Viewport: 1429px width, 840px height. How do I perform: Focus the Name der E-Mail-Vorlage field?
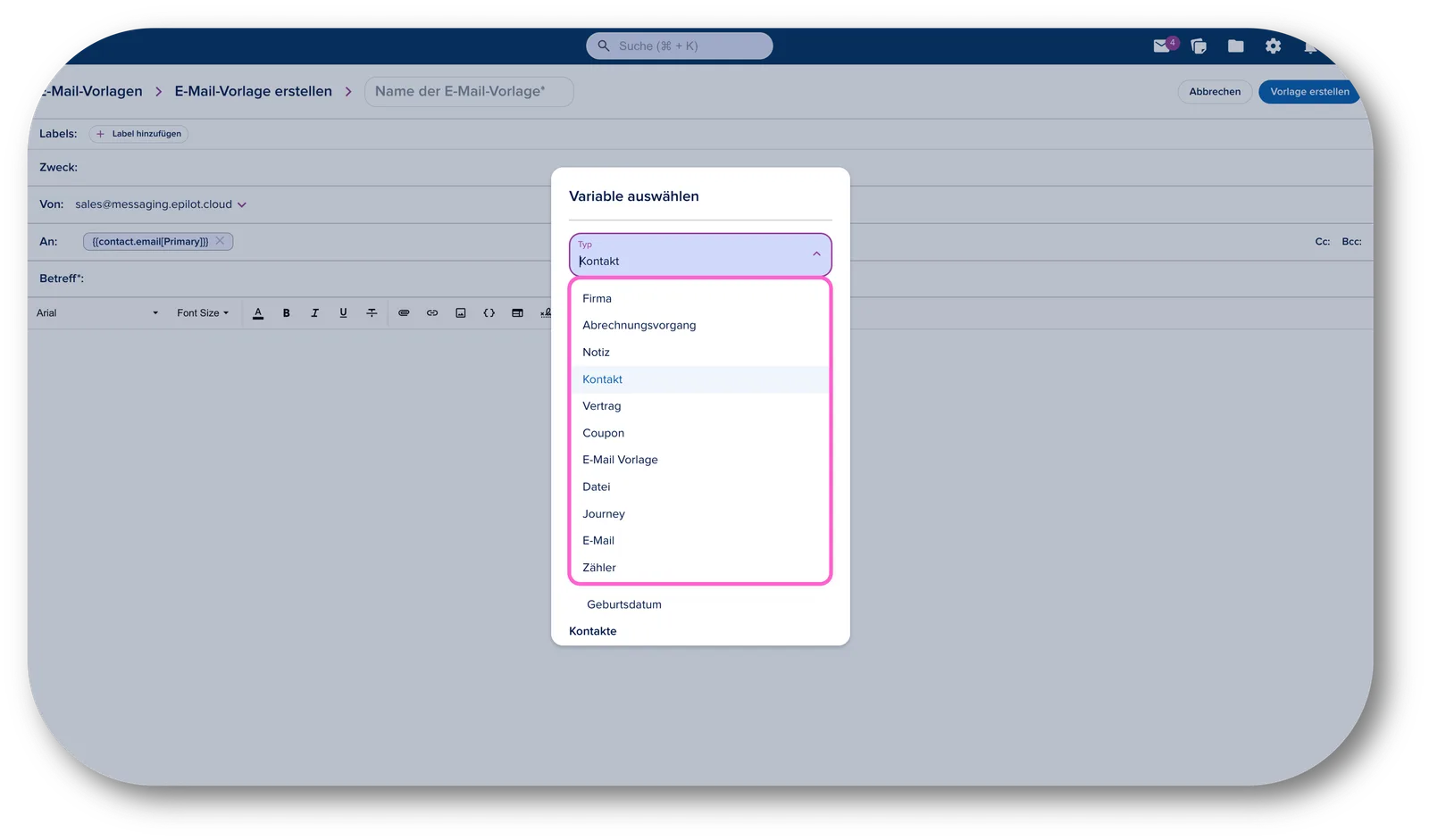(469, 91)
